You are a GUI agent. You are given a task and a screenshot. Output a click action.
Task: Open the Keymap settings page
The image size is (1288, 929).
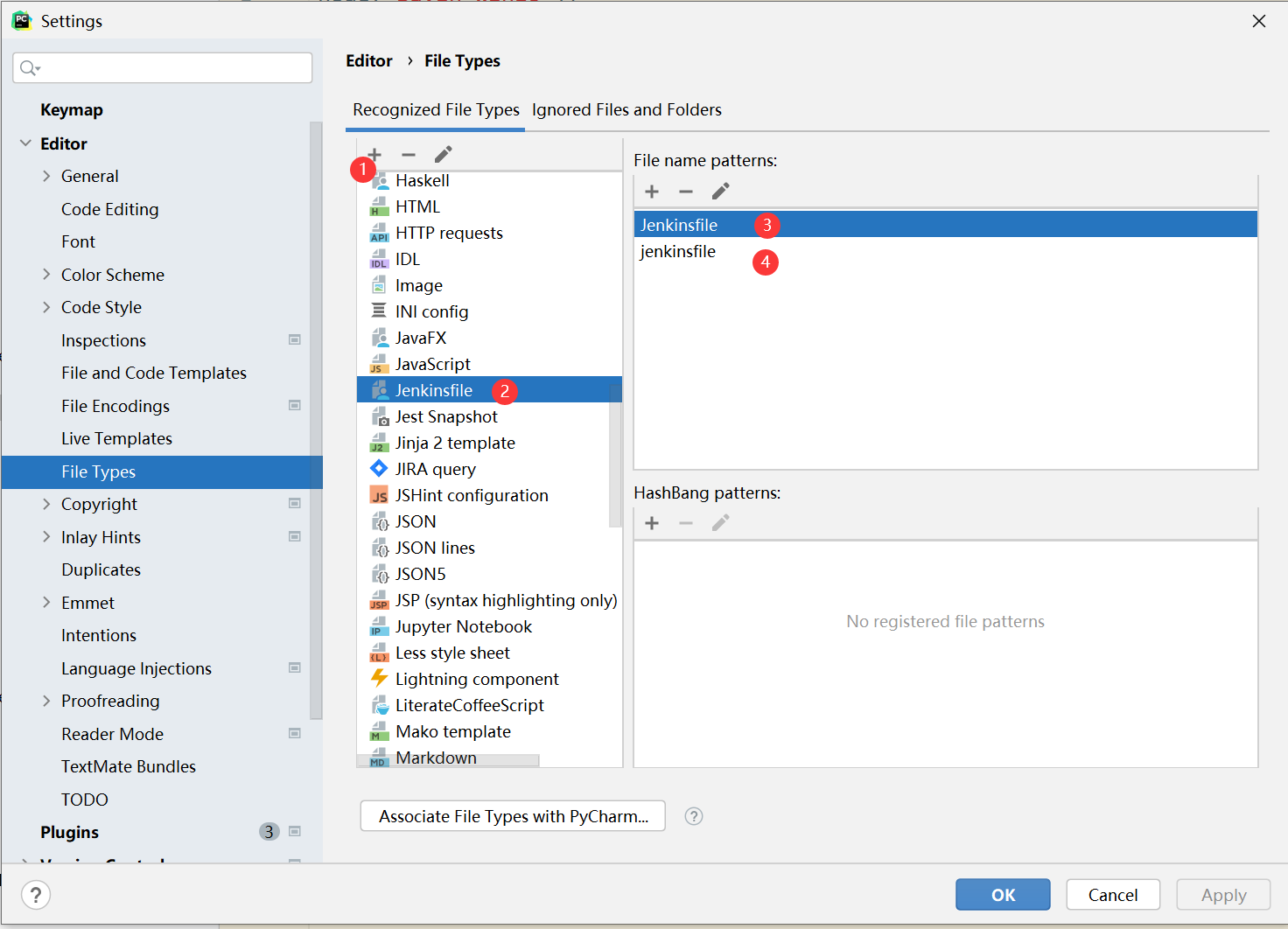pos(72,110)
